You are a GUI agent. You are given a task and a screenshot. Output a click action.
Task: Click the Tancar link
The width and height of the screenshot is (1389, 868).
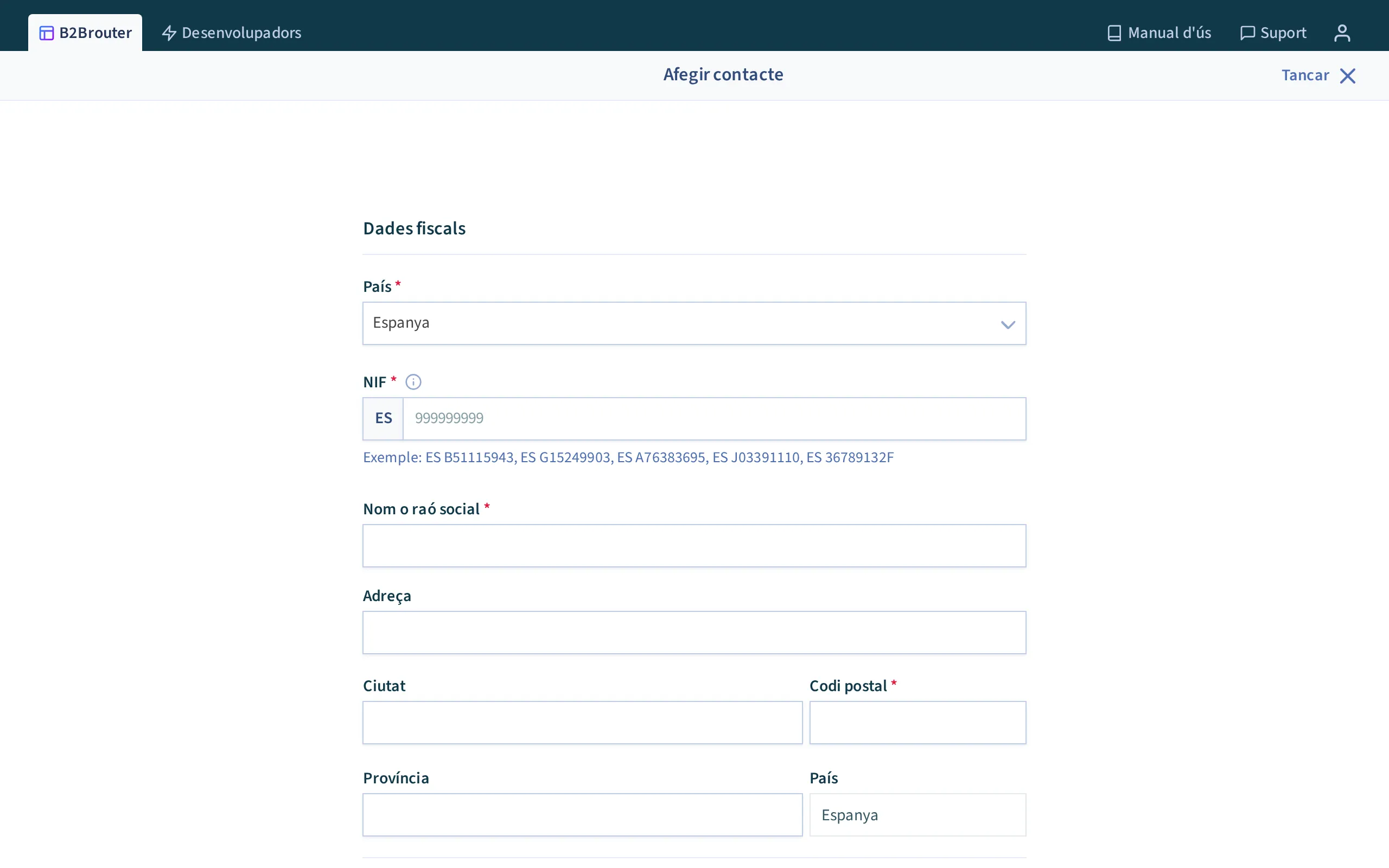[1305, 75]
